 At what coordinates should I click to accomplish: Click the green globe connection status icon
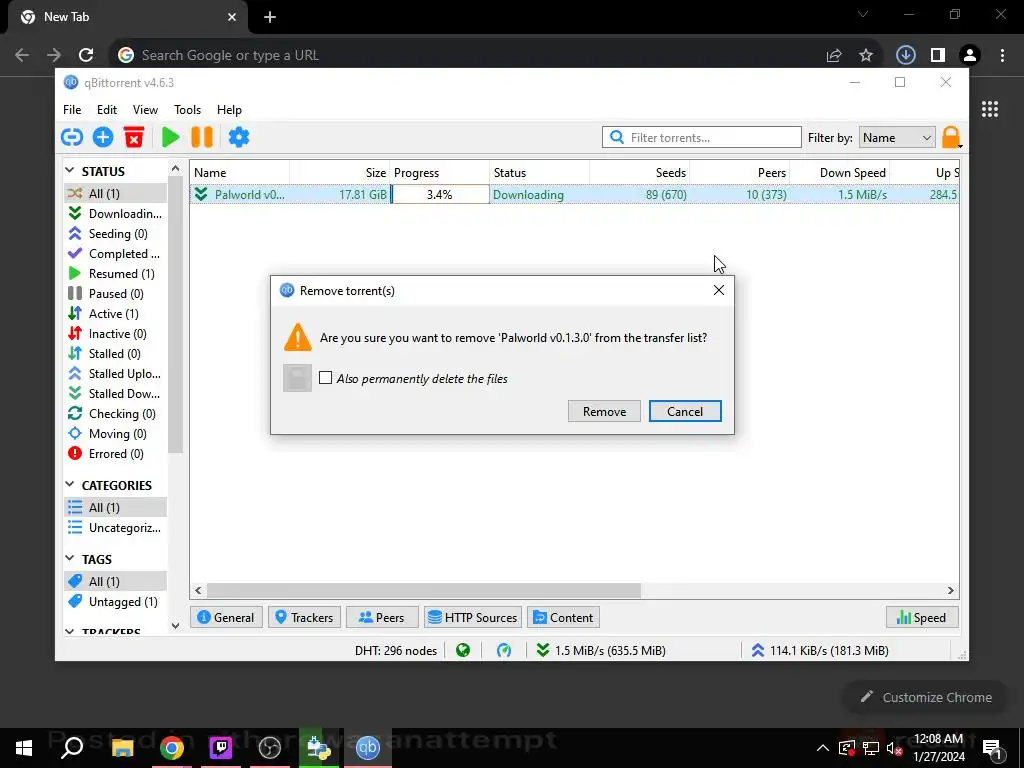(x=463, y=650)
